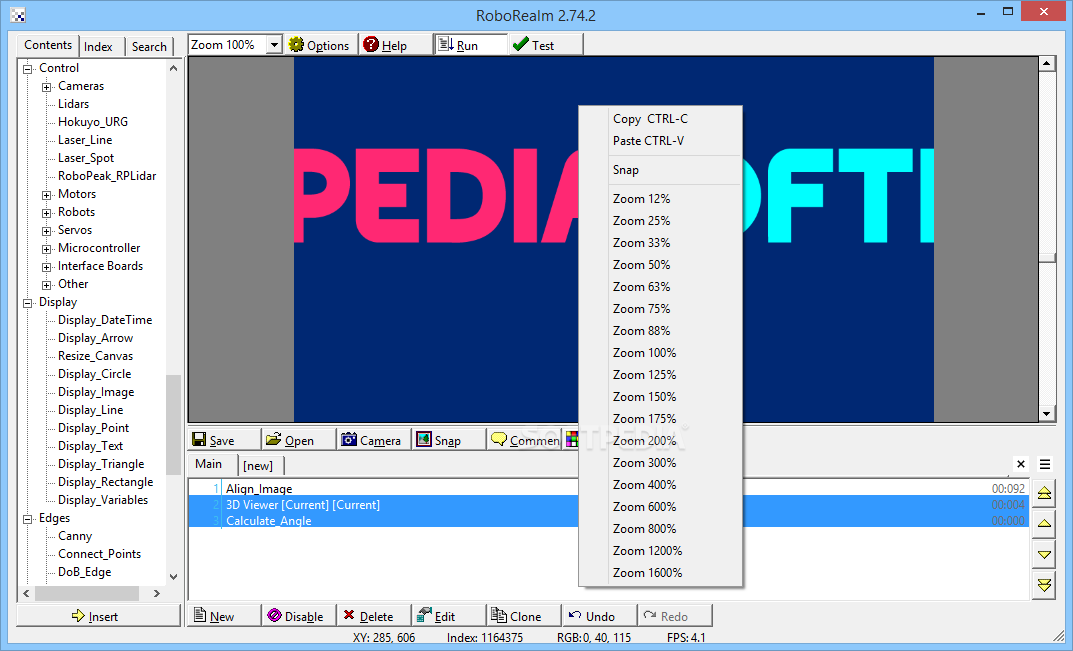Click the RoboRealm application icon in the title bar

[x=18, y=15]
